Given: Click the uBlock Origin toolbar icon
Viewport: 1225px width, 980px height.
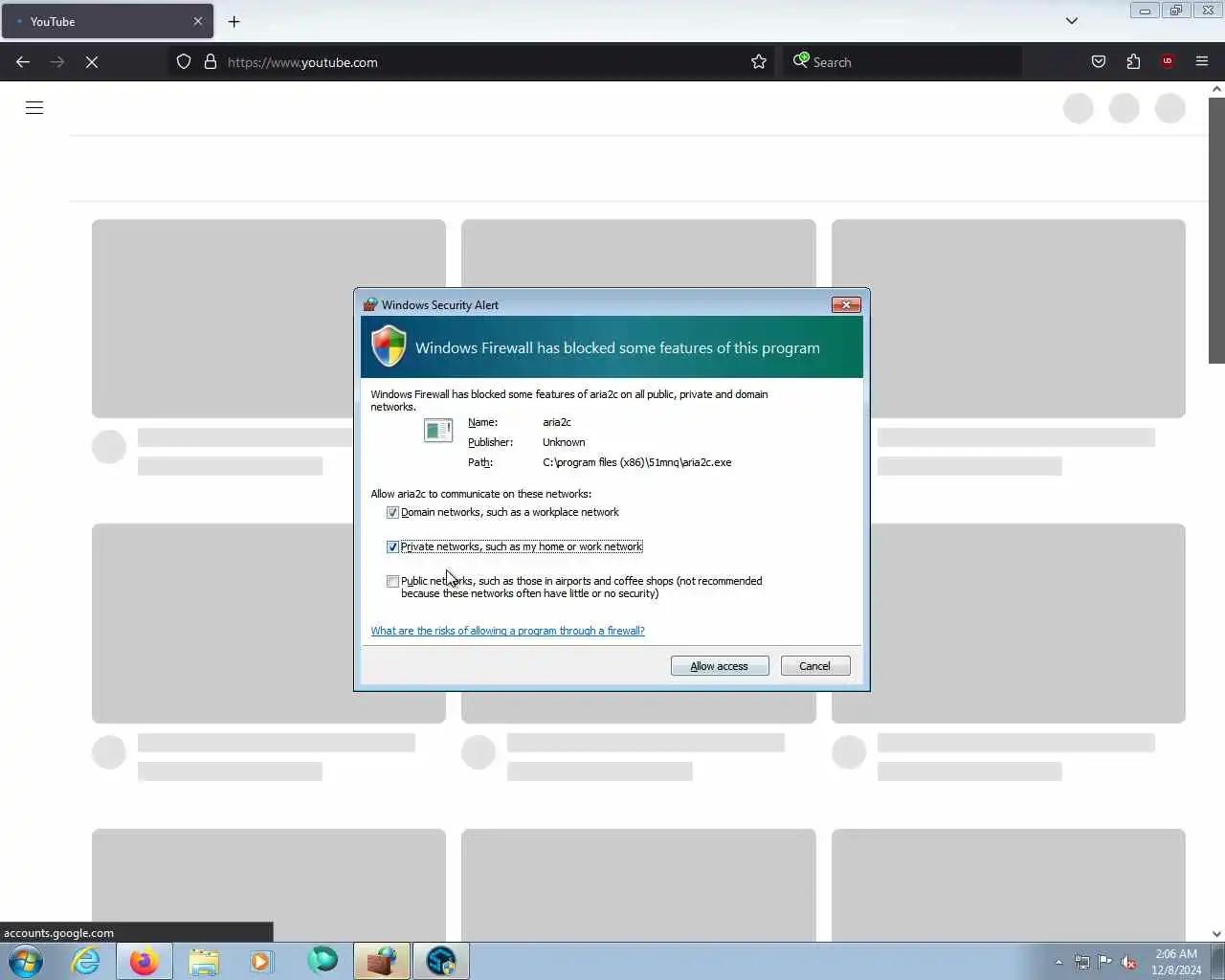Looking at the screenshot, I should tap(1168, 62).
